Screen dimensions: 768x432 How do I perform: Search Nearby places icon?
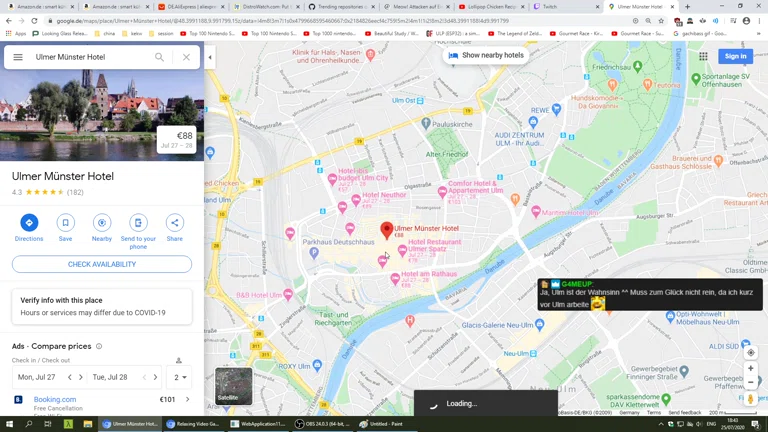(102, 223)
